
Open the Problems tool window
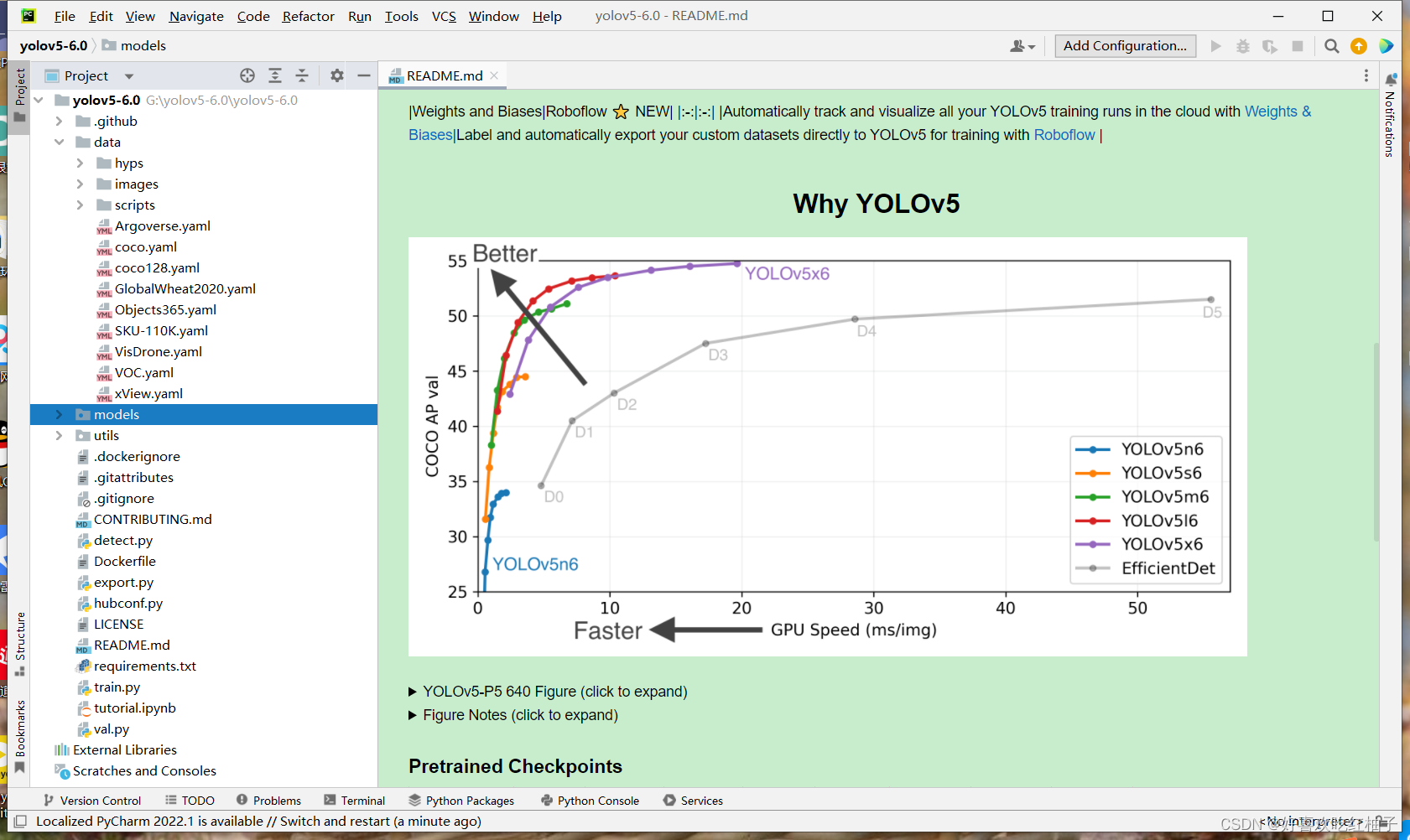[x=268, y=801]
